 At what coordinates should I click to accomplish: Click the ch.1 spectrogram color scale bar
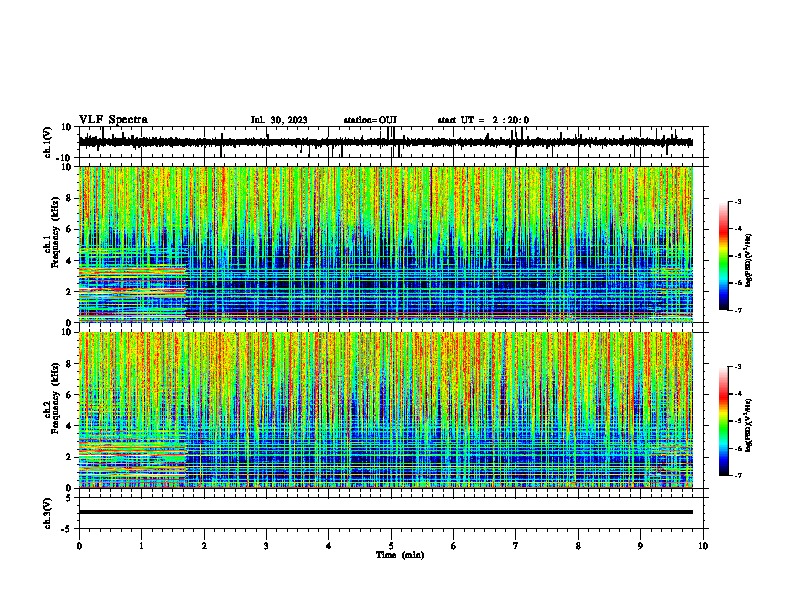tap(724, 256)
